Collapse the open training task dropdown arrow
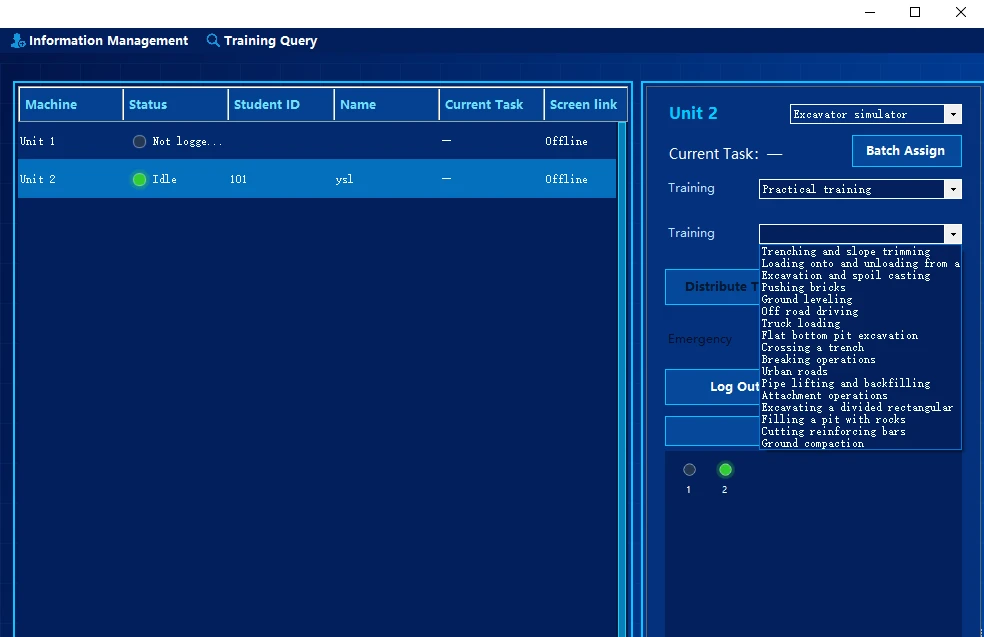 (953, 234)
